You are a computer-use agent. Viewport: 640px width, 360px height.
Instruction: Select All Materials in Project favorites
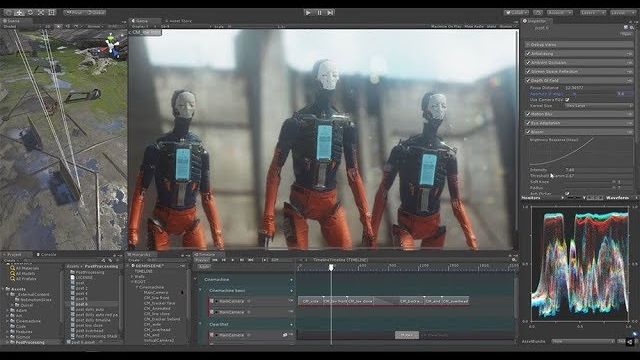pyautogui.click(x=26, y=268)
